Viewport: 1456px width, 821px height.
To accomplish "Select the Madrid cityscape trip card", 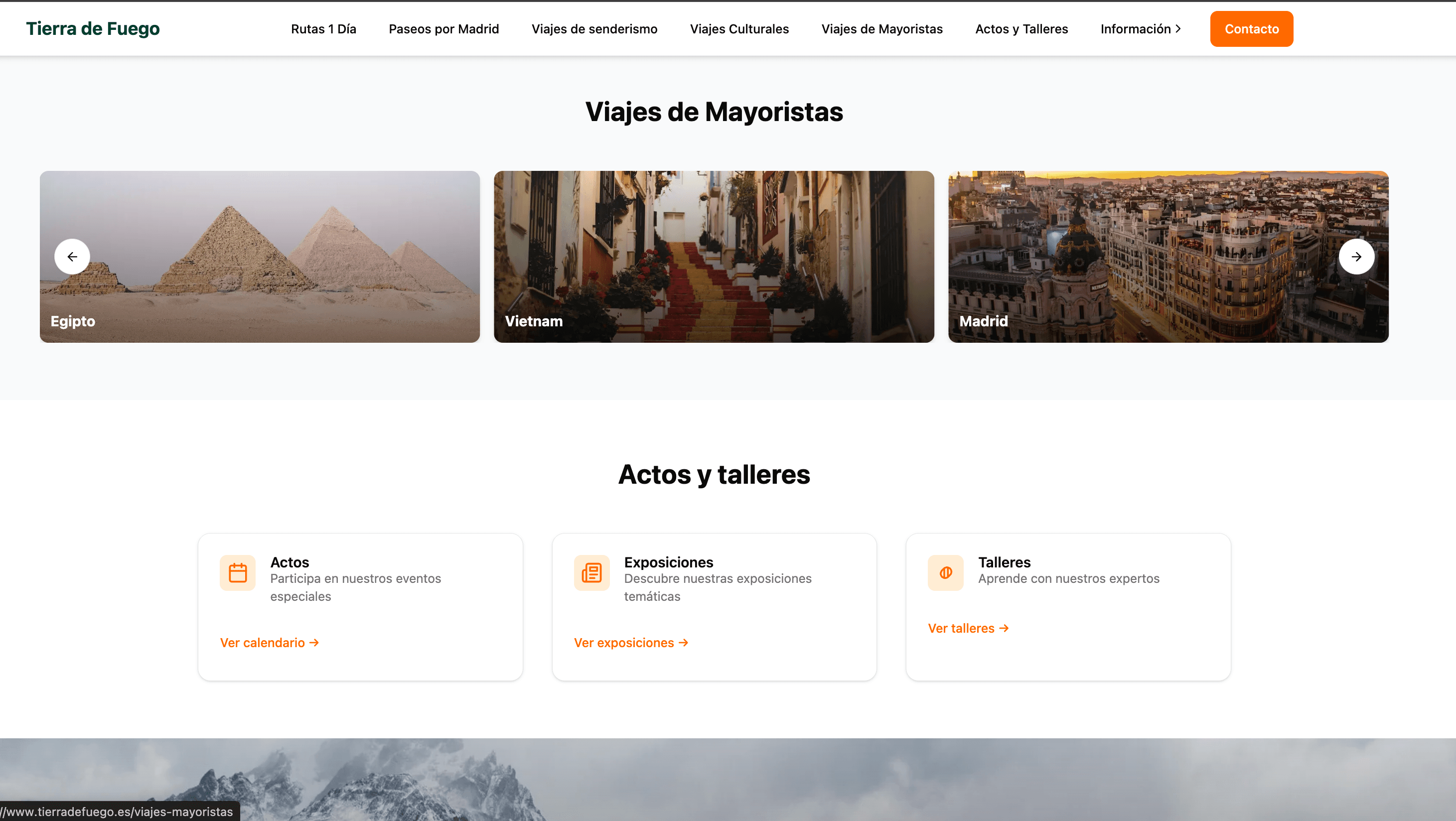I will click(x=1167, y=257).
